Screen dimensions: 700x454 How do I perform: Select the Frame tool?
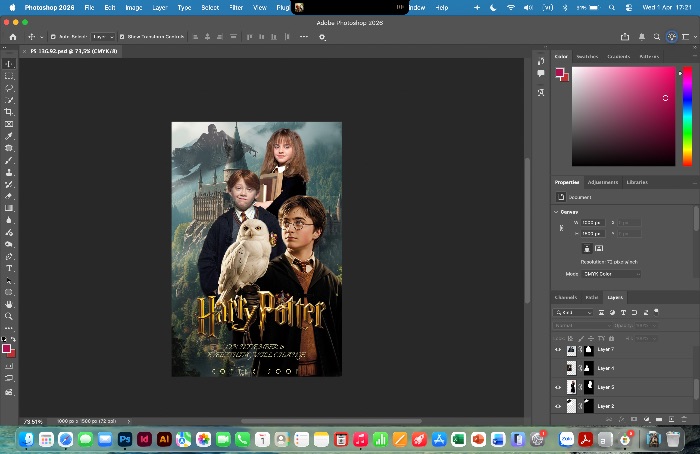pos(9,124)
